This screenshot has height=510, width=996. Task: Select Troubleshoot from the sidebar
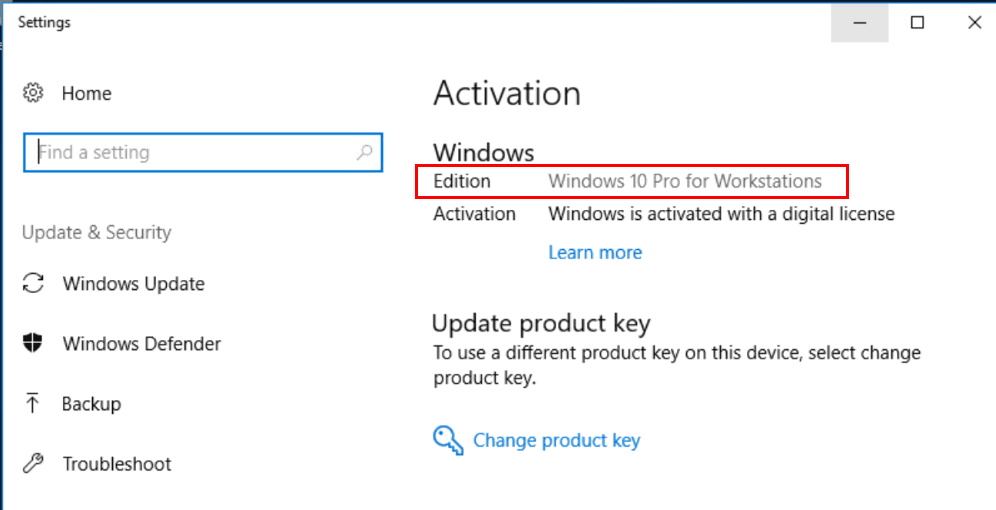[116, 464]
